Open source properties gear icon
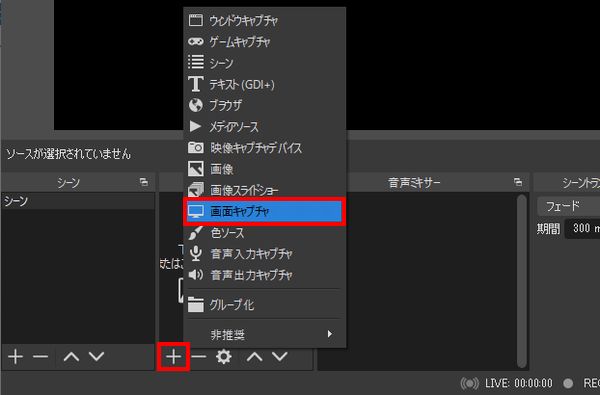600x395 pixels. coord(224,357)
